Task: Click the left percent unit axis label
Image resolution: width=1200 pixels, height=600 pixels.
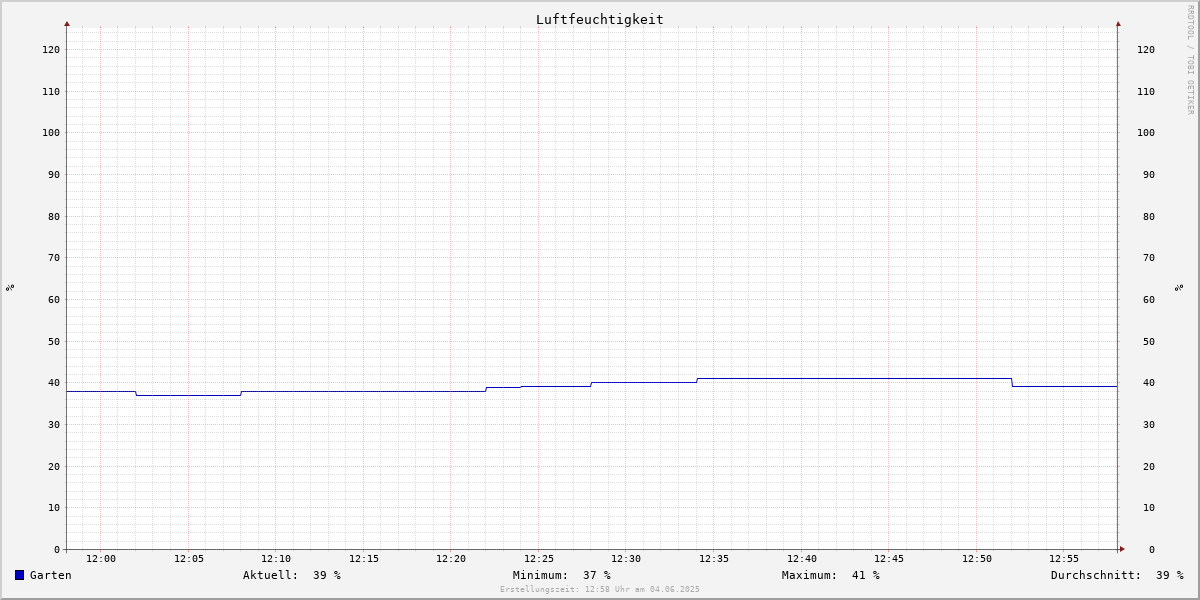Action: tap(10, 287)
